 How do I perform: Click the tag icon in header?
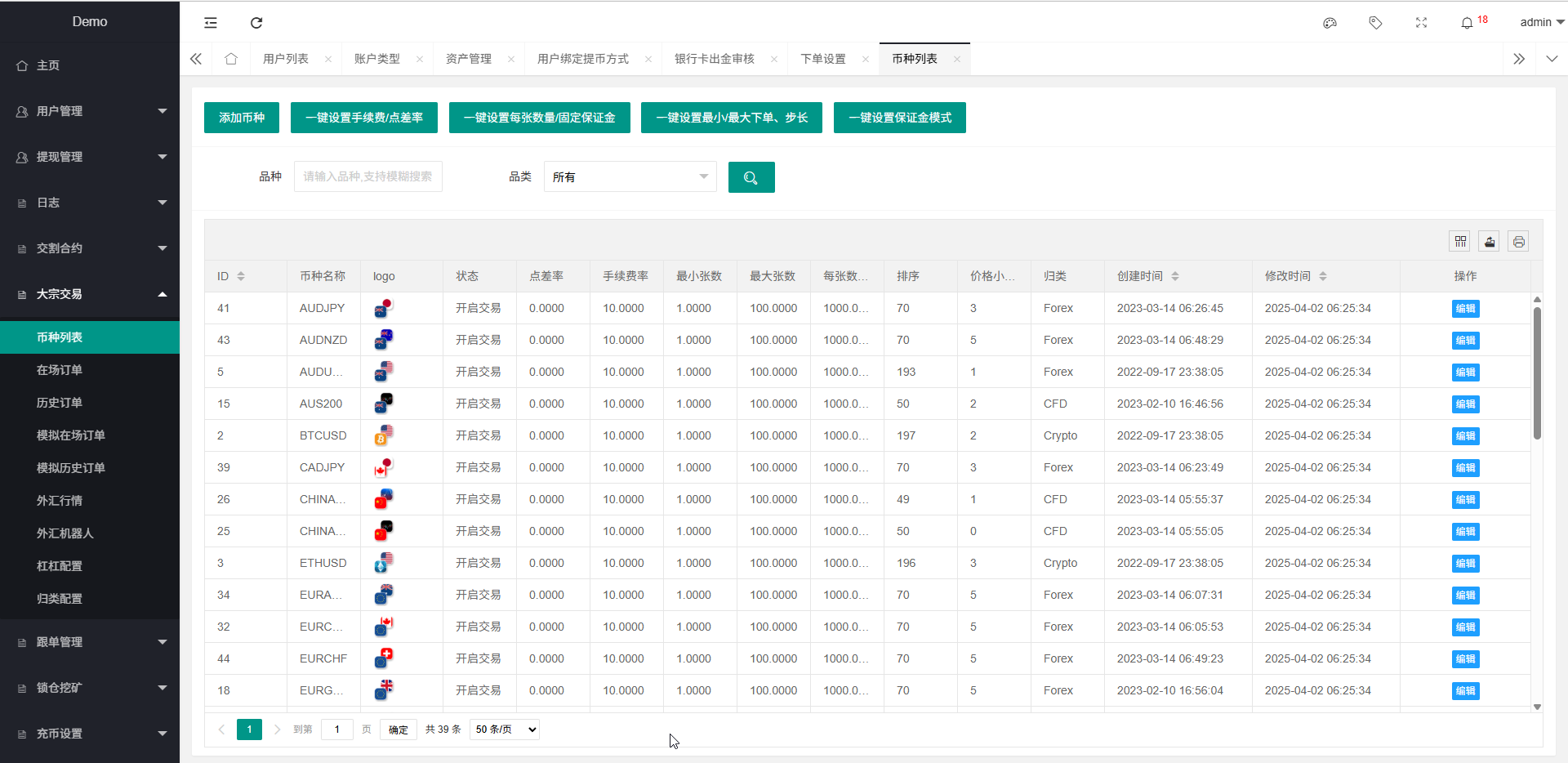click(1375, 23)
